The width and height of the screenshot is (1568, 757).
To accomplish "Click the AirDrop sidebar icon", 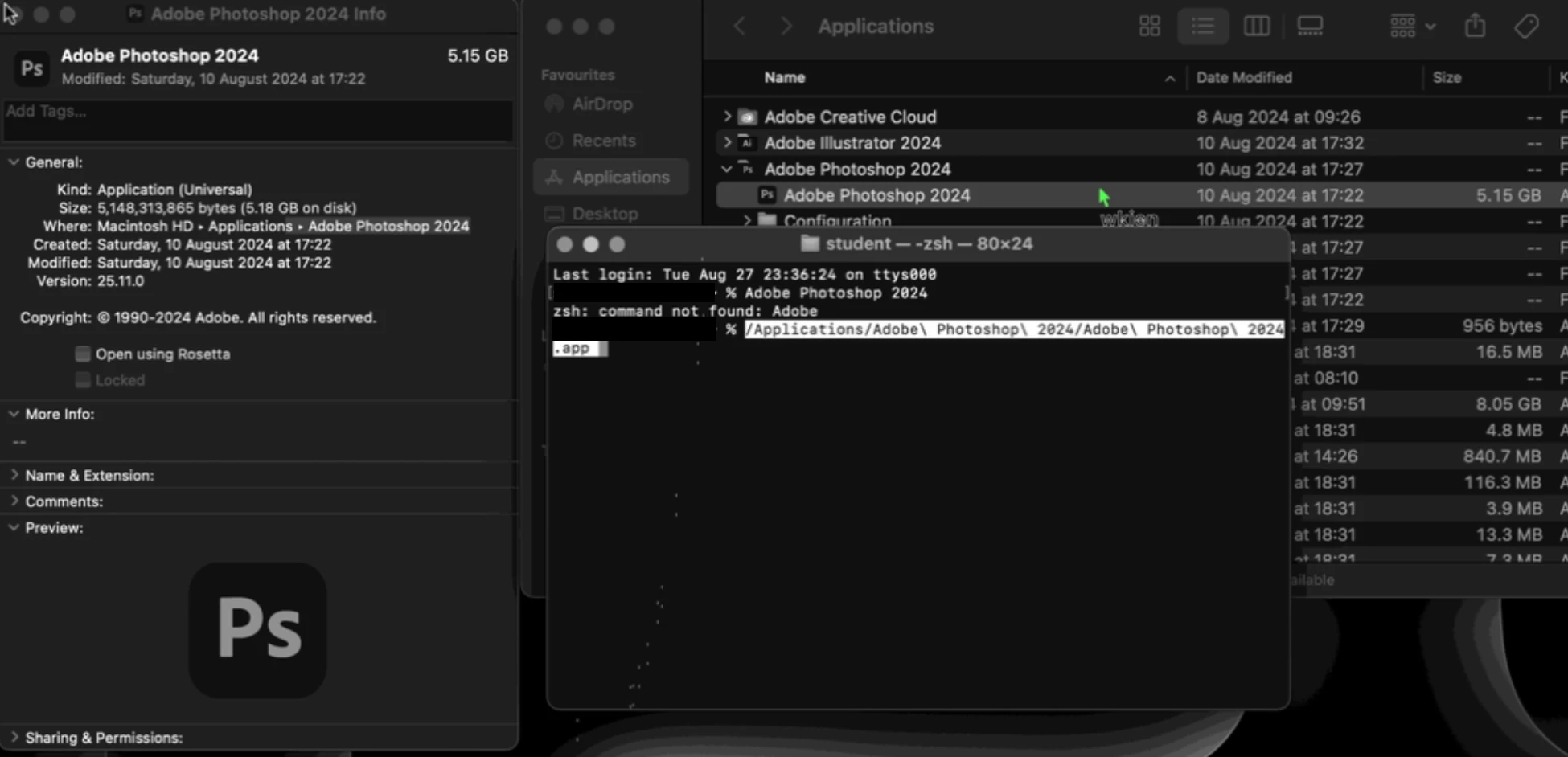I will point(554,104).
